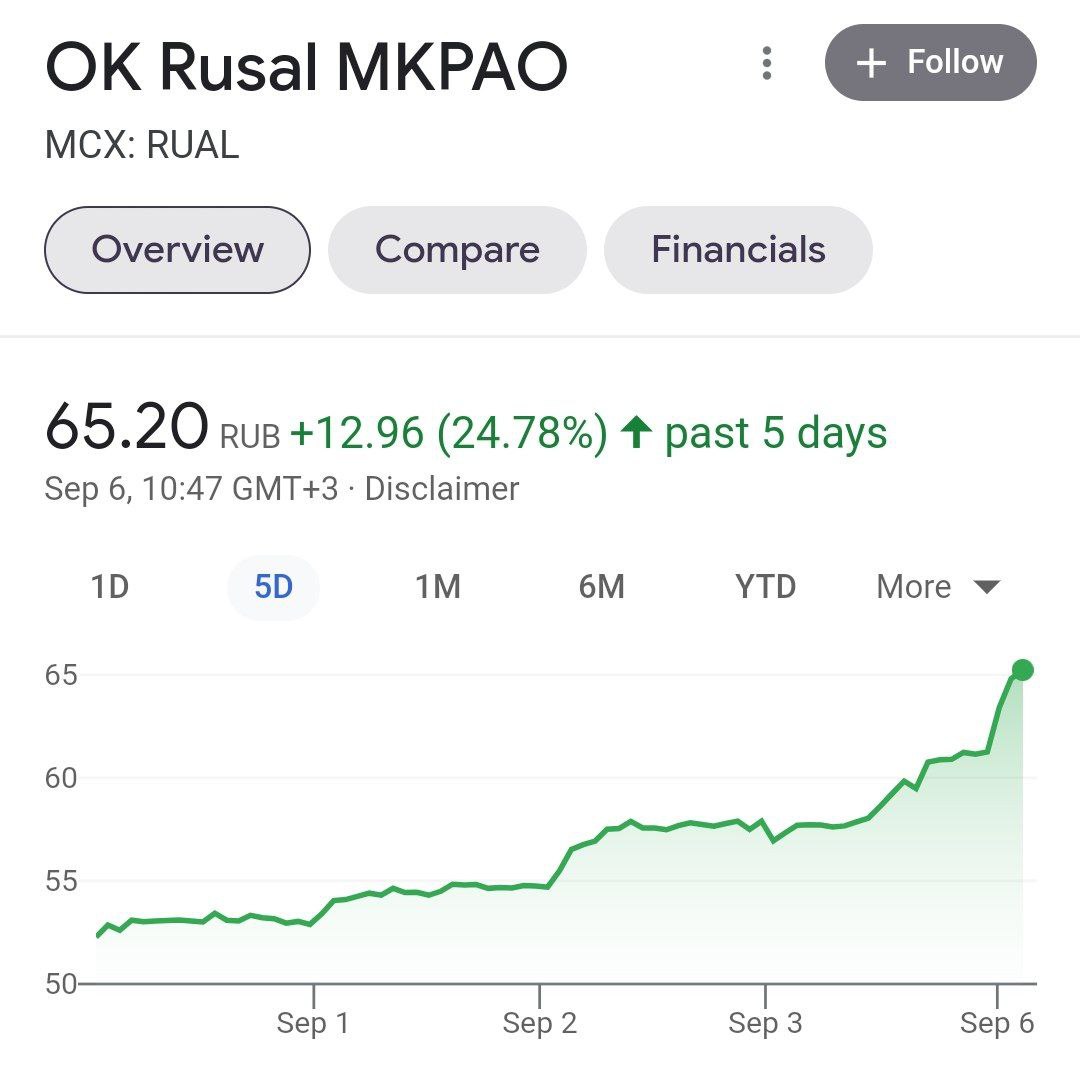This screenshot has height=1071, width=1080.
Task: Open the three-dot more options menu
Action: pyautogui.click(x=767, y=63)
